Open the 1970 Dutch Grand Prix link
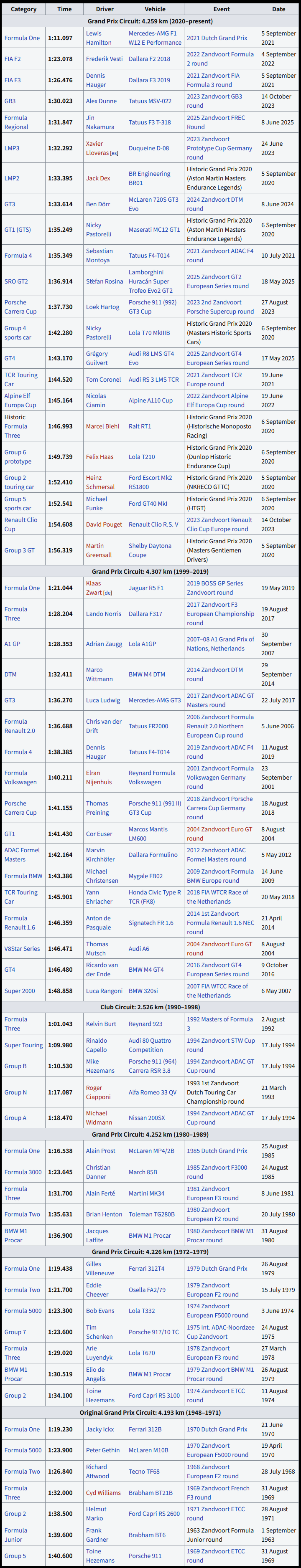This screenshot has width=301, height=1568. 217,1429
